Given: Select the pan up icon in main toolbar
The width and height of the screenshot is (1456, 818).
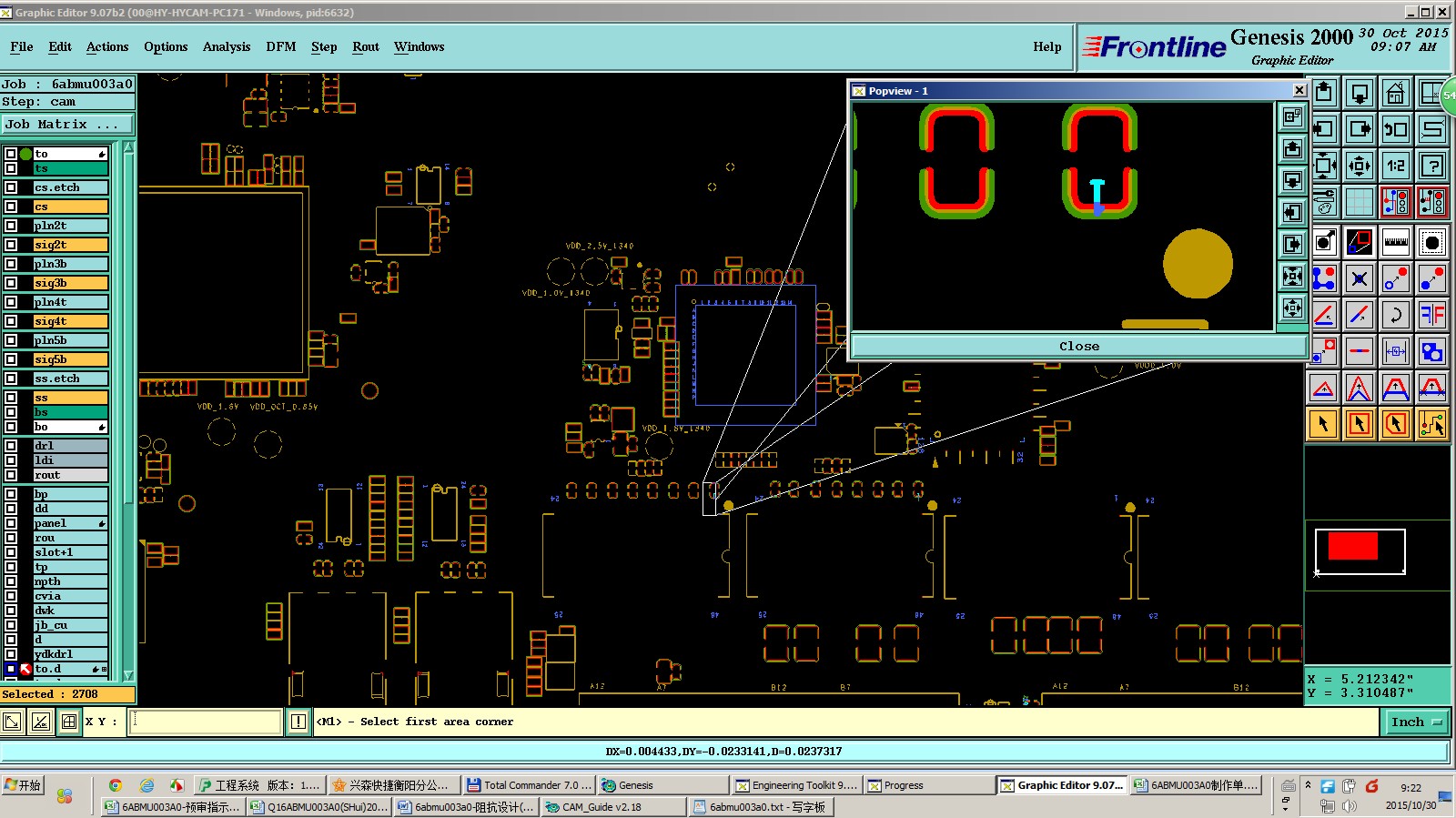Looking at the screenshot, I should (x=1324, y=93).
